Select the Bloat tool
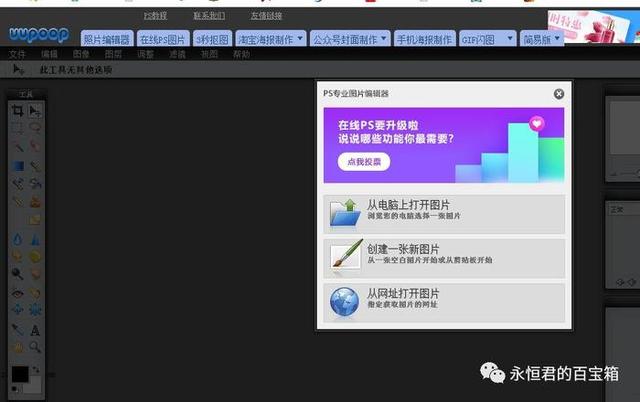This screenshot has width=640, height=402. coord(17,310)
